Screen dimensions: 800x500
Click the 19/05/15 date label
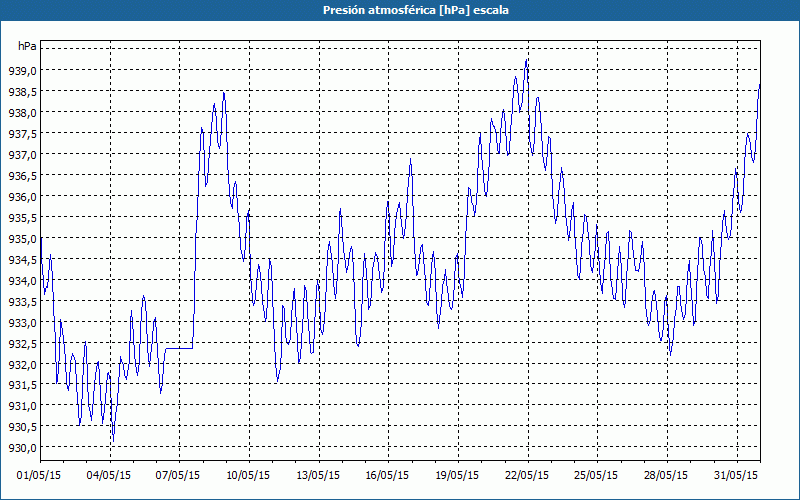coord(457,476)
